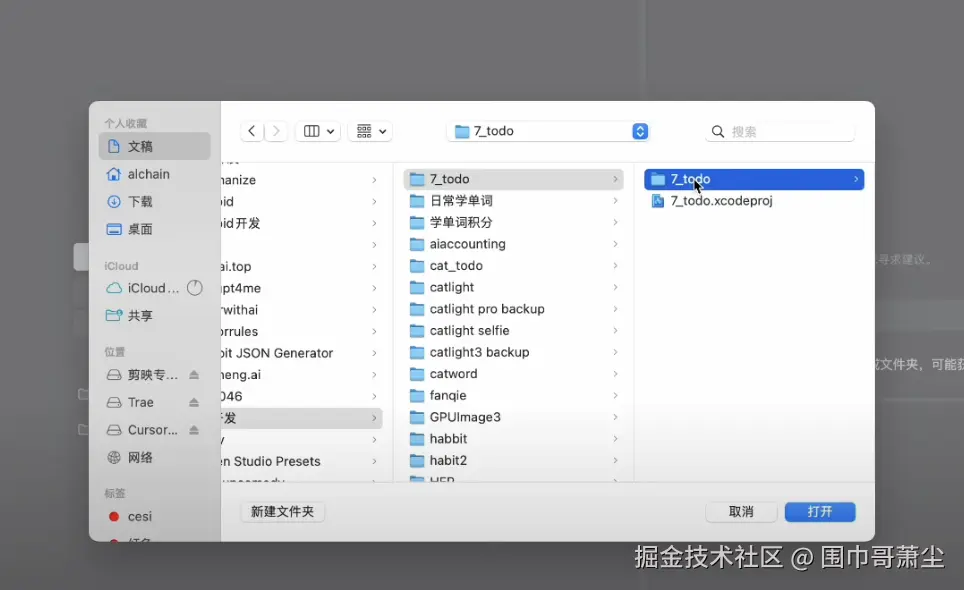Open the 7_todo path popup menu
Screen dimensions: 964x590
pos(548,131)
